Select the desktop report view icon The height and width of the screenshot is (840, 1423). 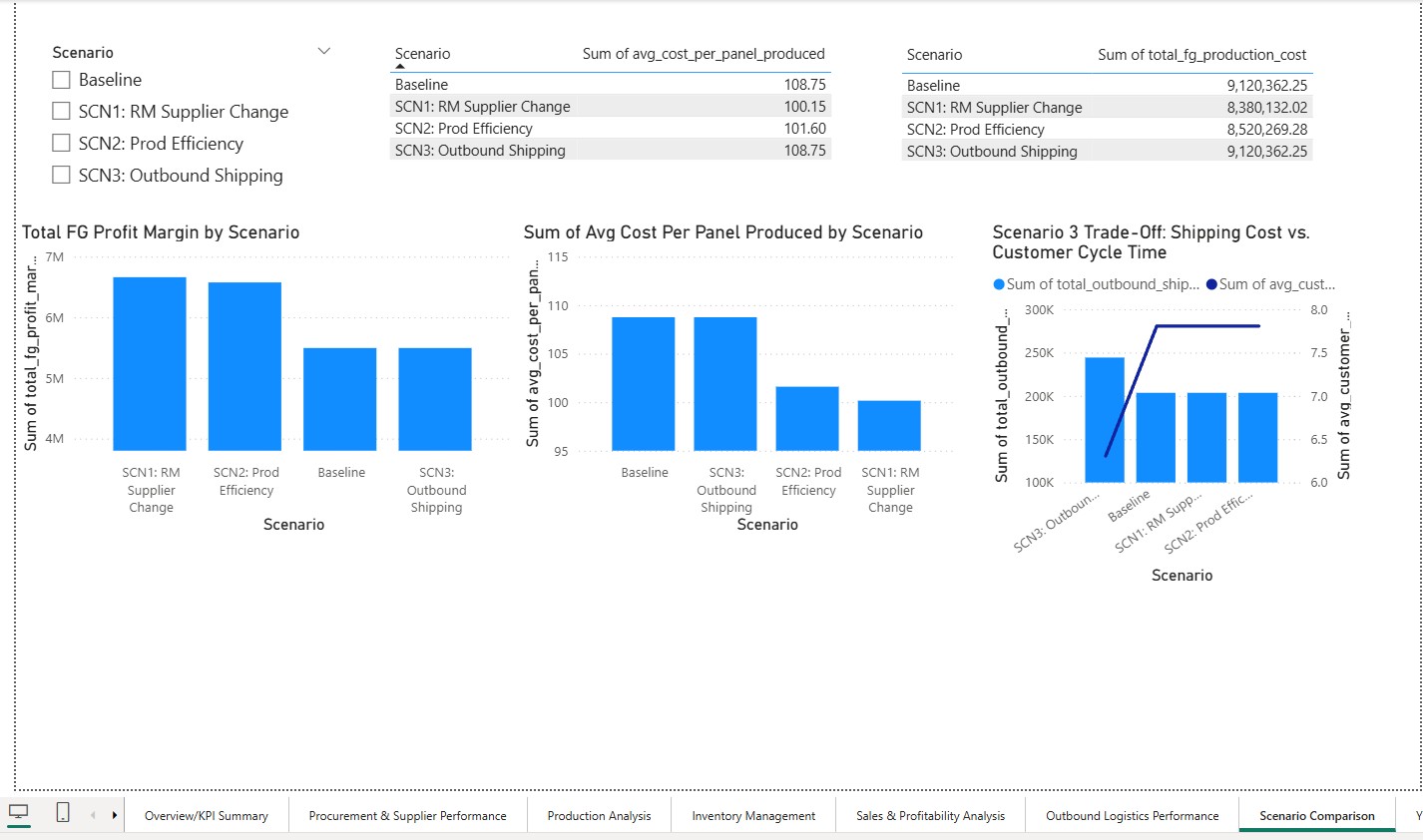[x=18, y=811]
